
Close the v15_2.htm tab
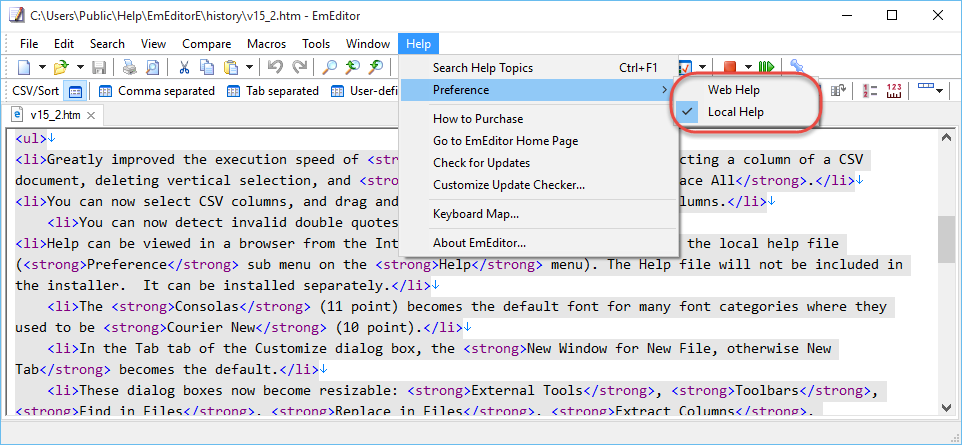coord(91,115)
